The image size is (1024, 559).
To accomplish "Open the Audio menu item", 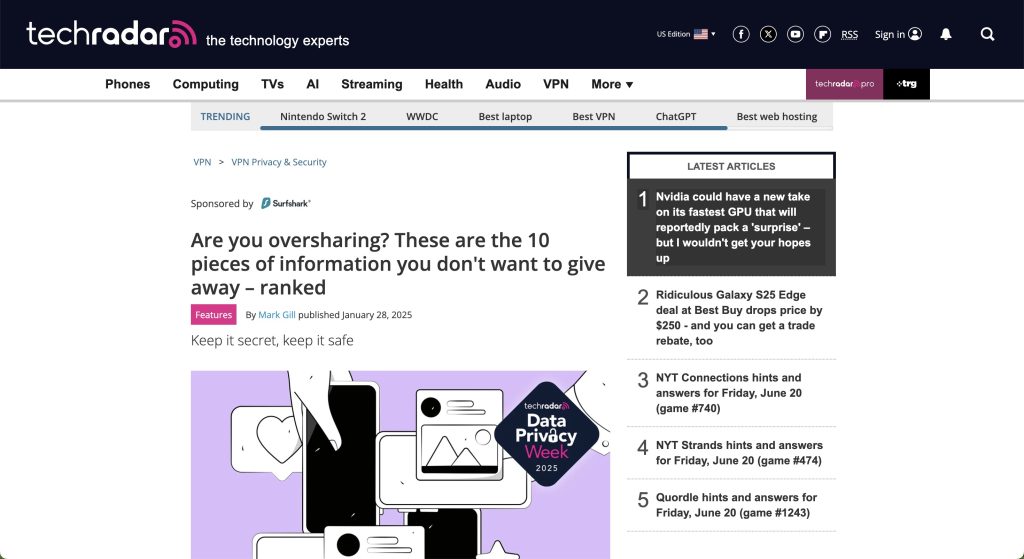I will pos(503,84).
